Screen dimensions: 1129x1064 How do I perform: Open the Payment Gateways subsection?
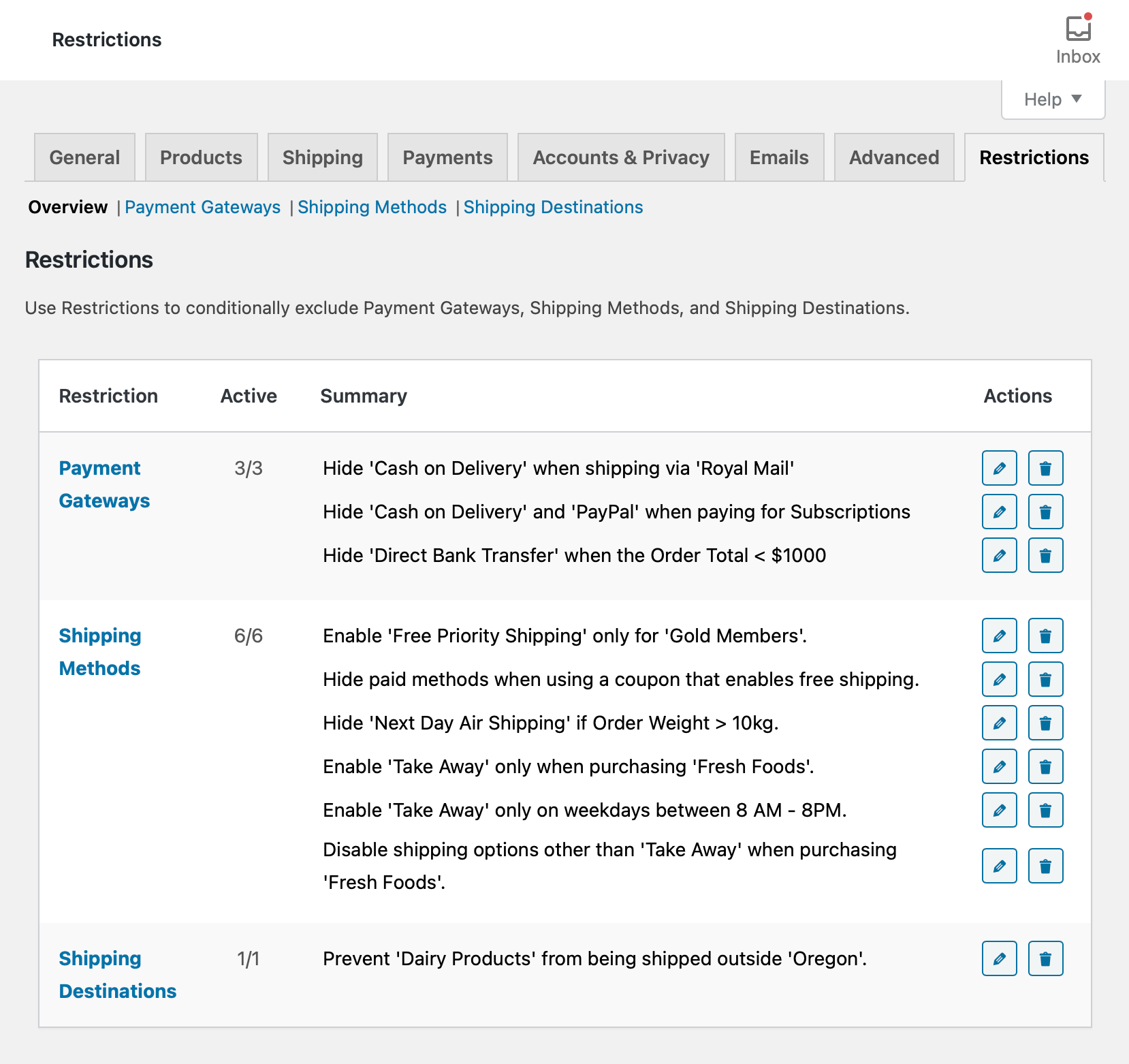tap(202, 207)
